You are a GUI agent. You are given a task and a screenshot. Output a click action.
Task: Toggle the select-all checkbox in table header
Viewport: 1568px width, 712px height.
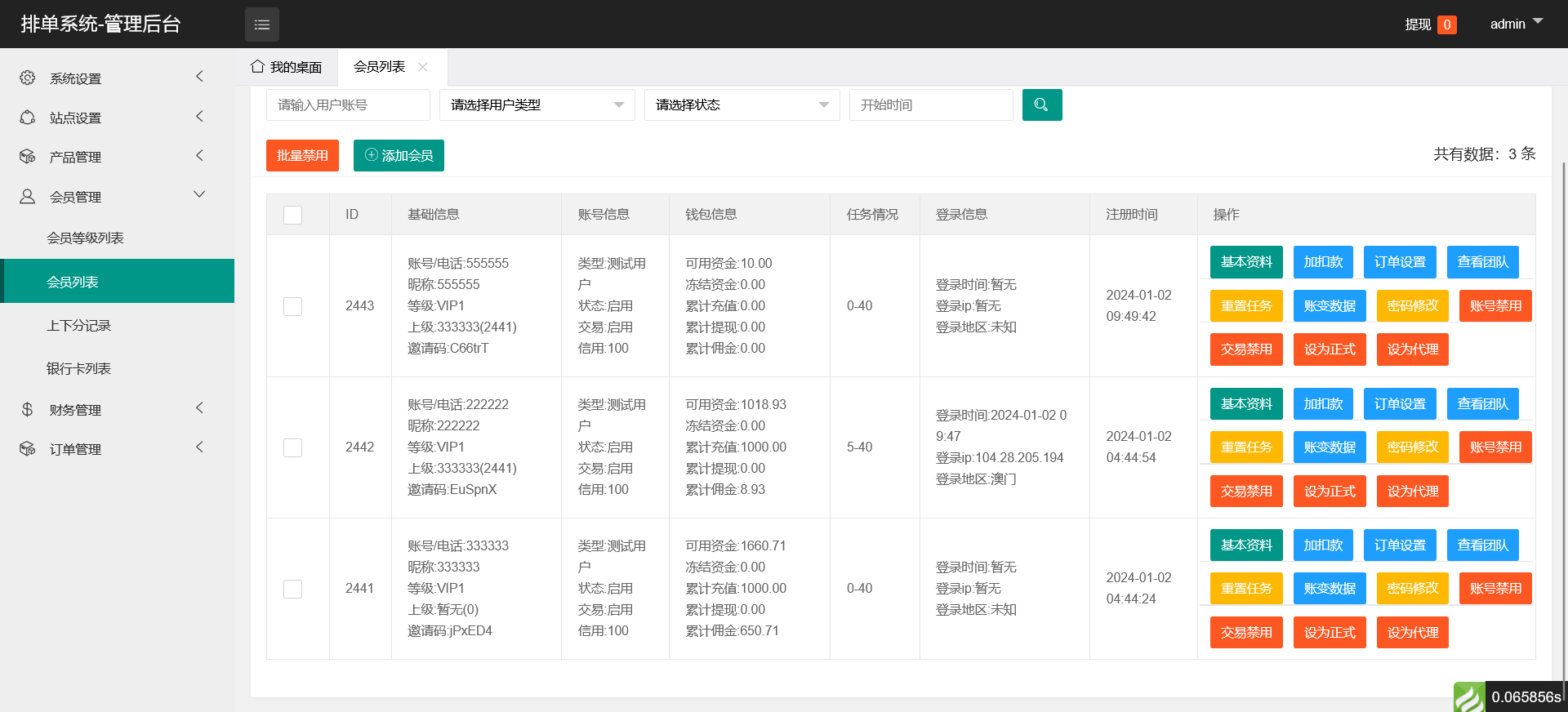pyautogui.click(x=292, y=215)
